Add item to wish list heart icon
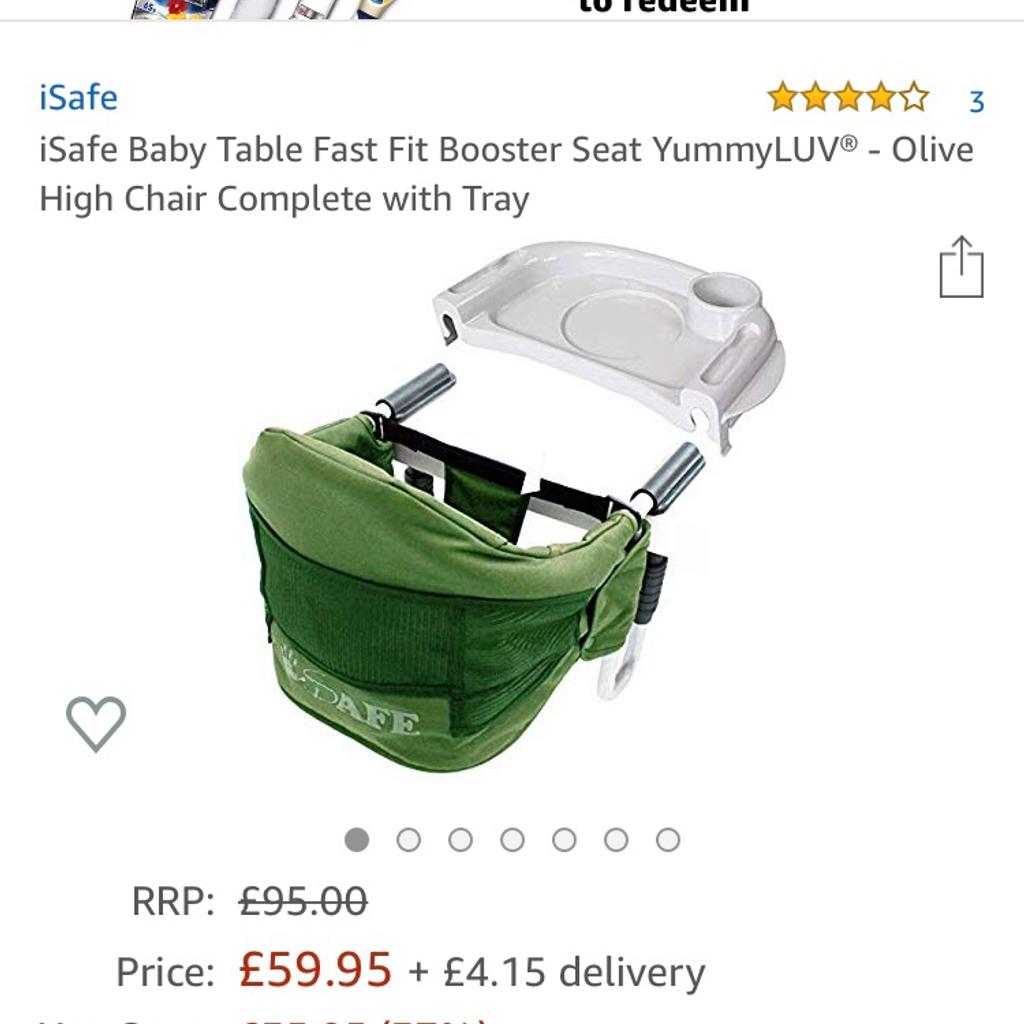 click(x=96, y=724)
